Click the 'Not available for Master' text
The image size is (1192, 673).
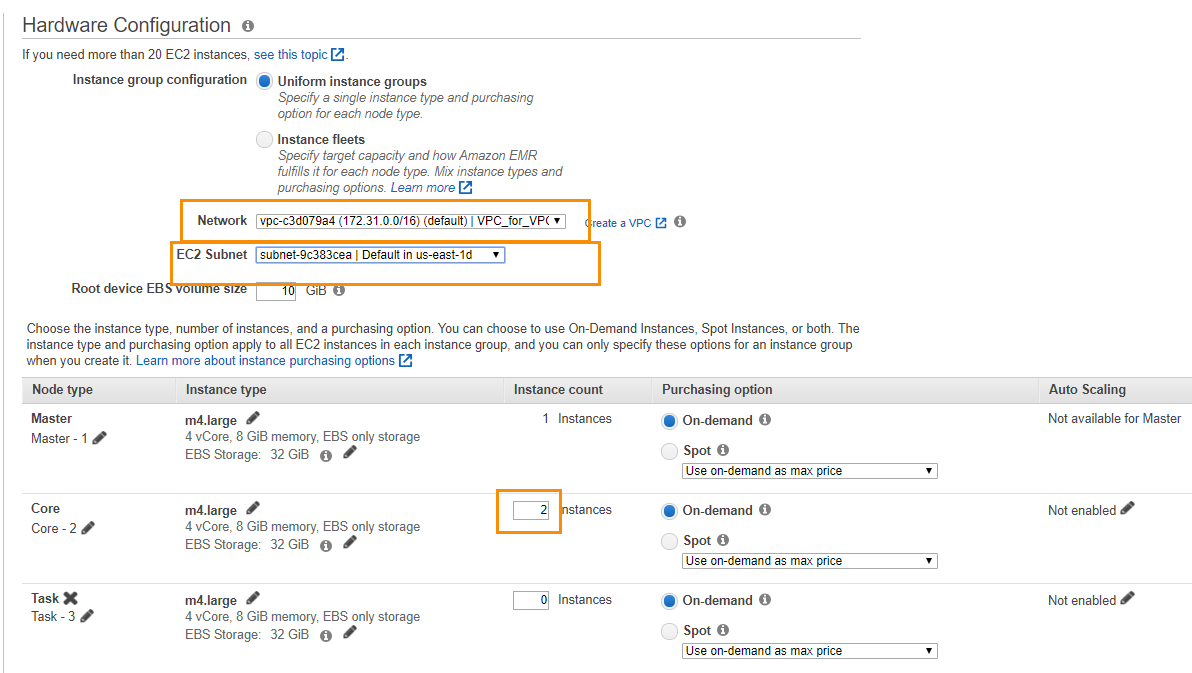(1114, 419)
